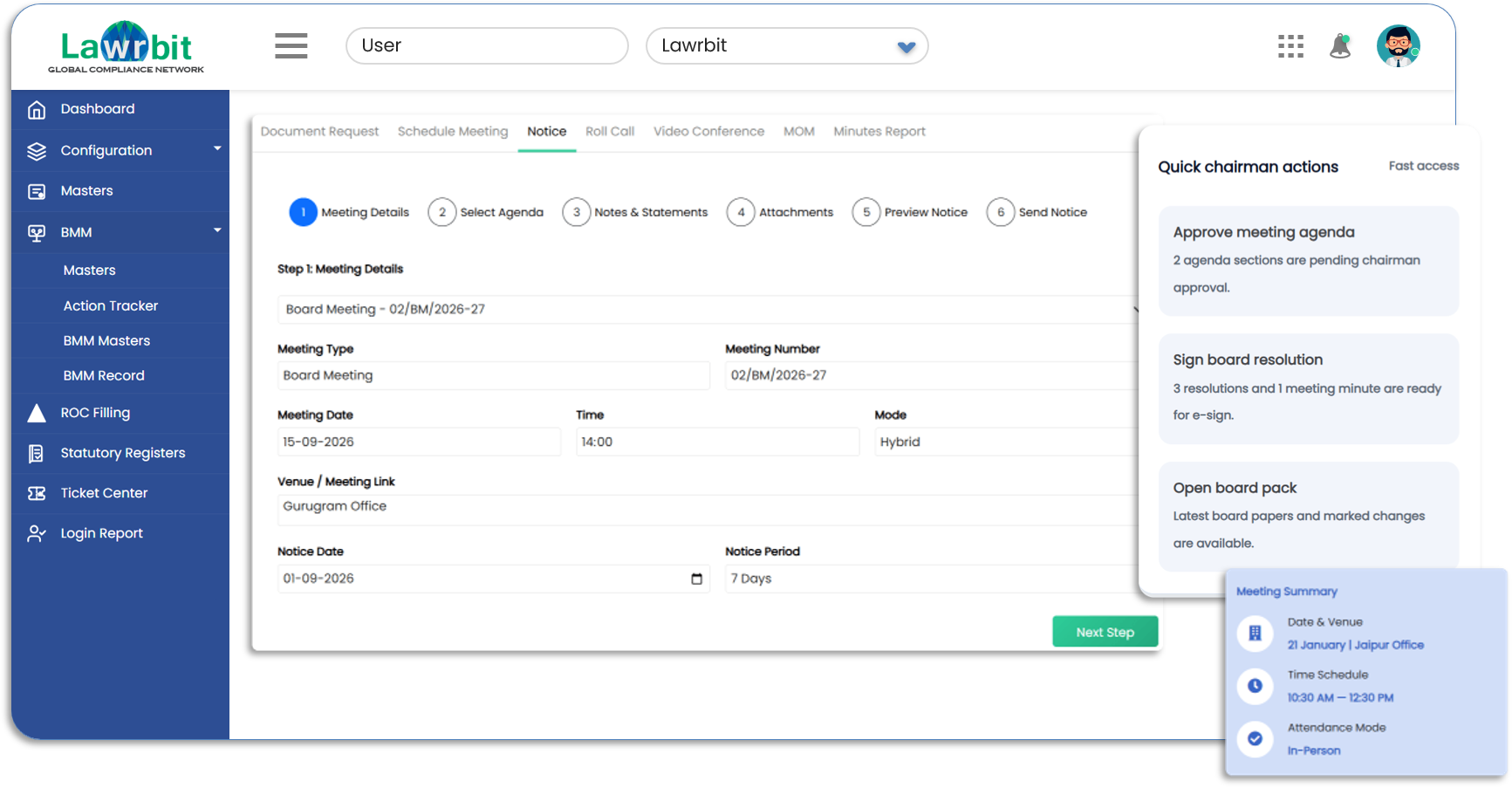This screenshot has width=1512, height=788.
Task: Switch to Roll Call tab
Action: tap(610, 132)
